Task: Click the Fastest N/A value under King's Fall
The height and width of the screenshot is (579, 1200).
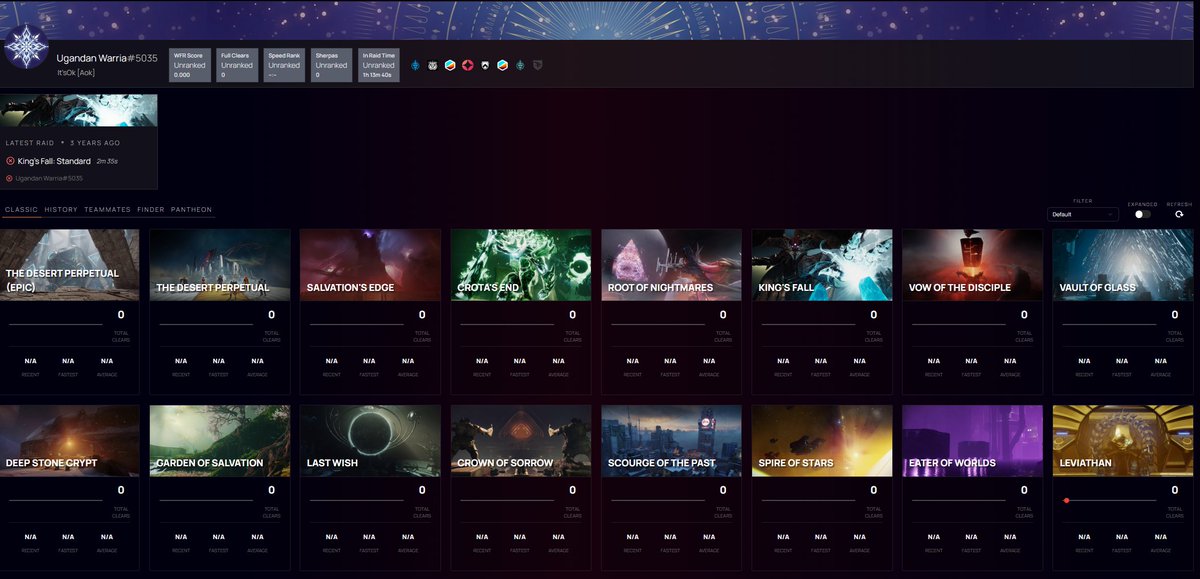Action: 821,361
